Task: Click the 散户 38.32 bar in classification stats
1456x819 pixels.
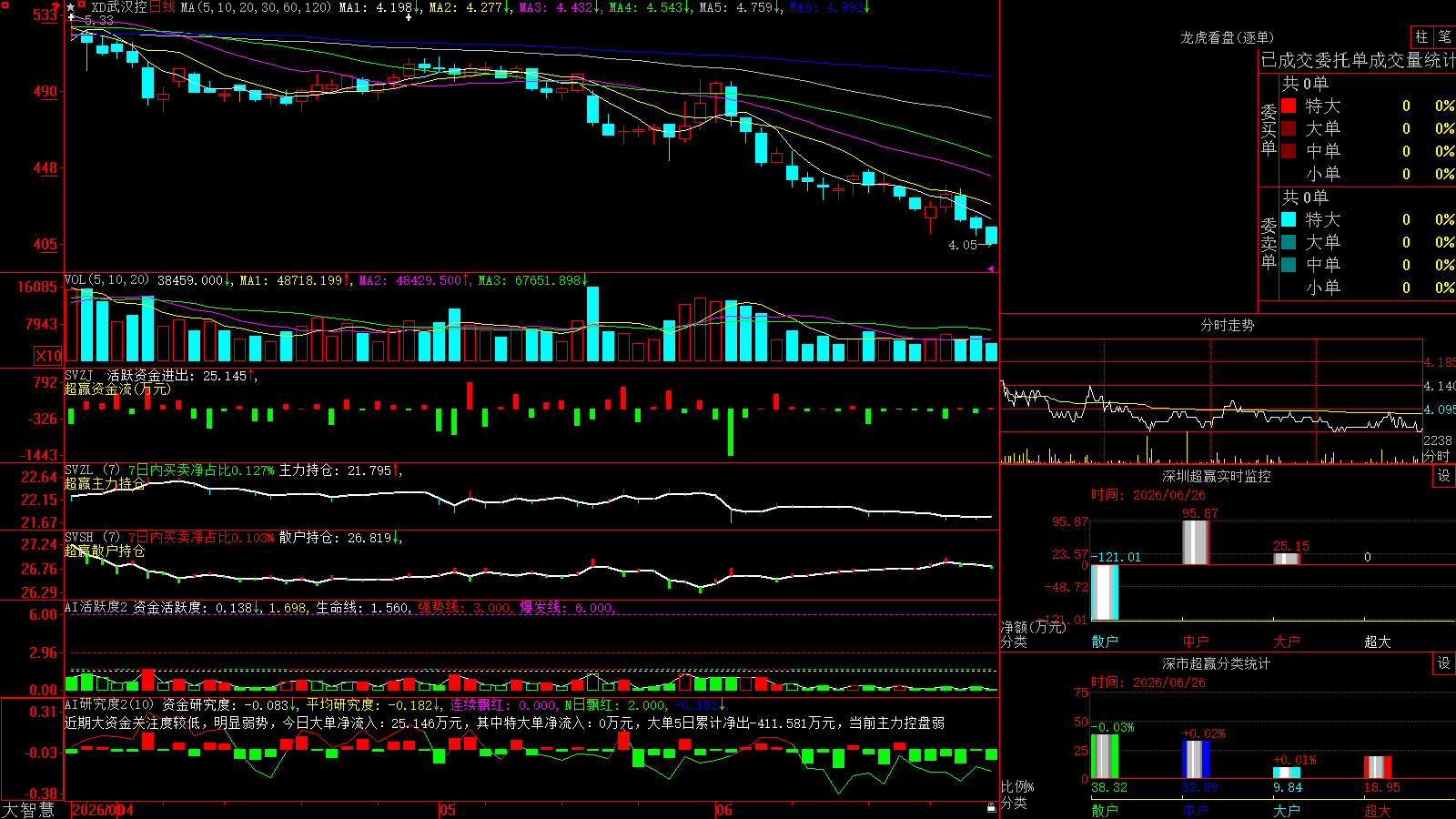Action: coord(1105,756)
